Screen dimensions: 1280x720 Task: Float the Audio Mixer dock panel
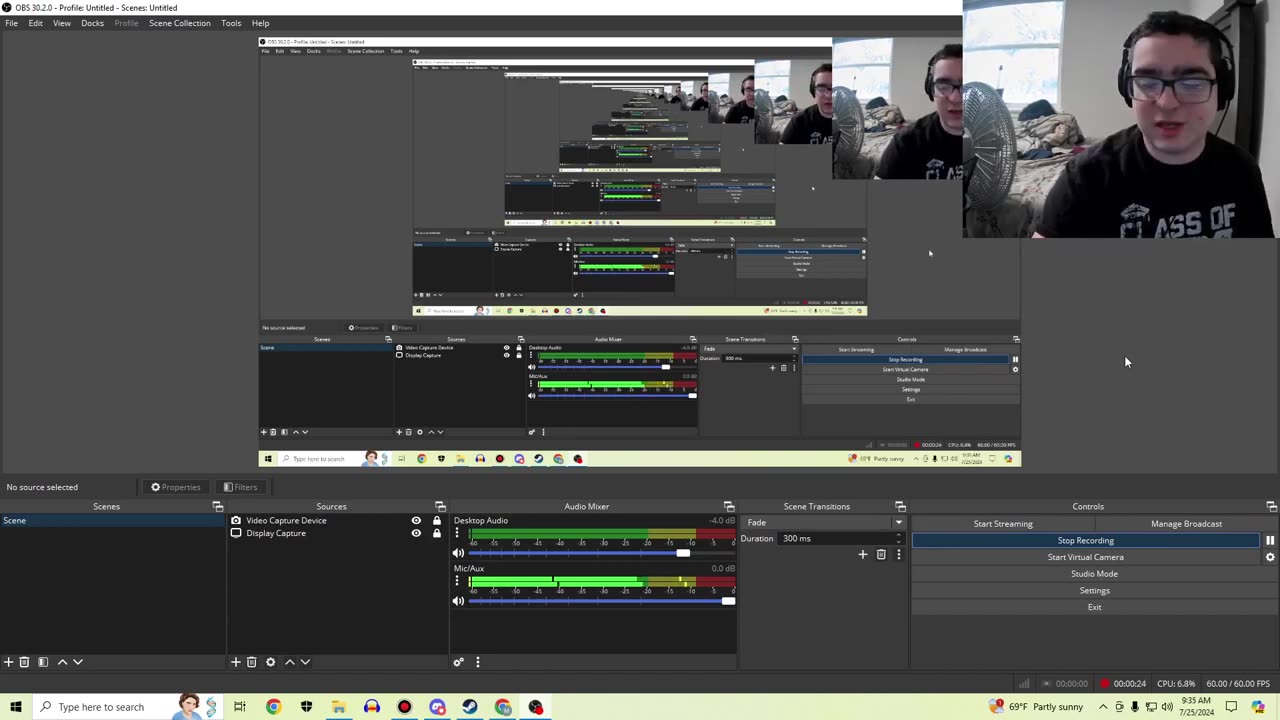(729, 507)
